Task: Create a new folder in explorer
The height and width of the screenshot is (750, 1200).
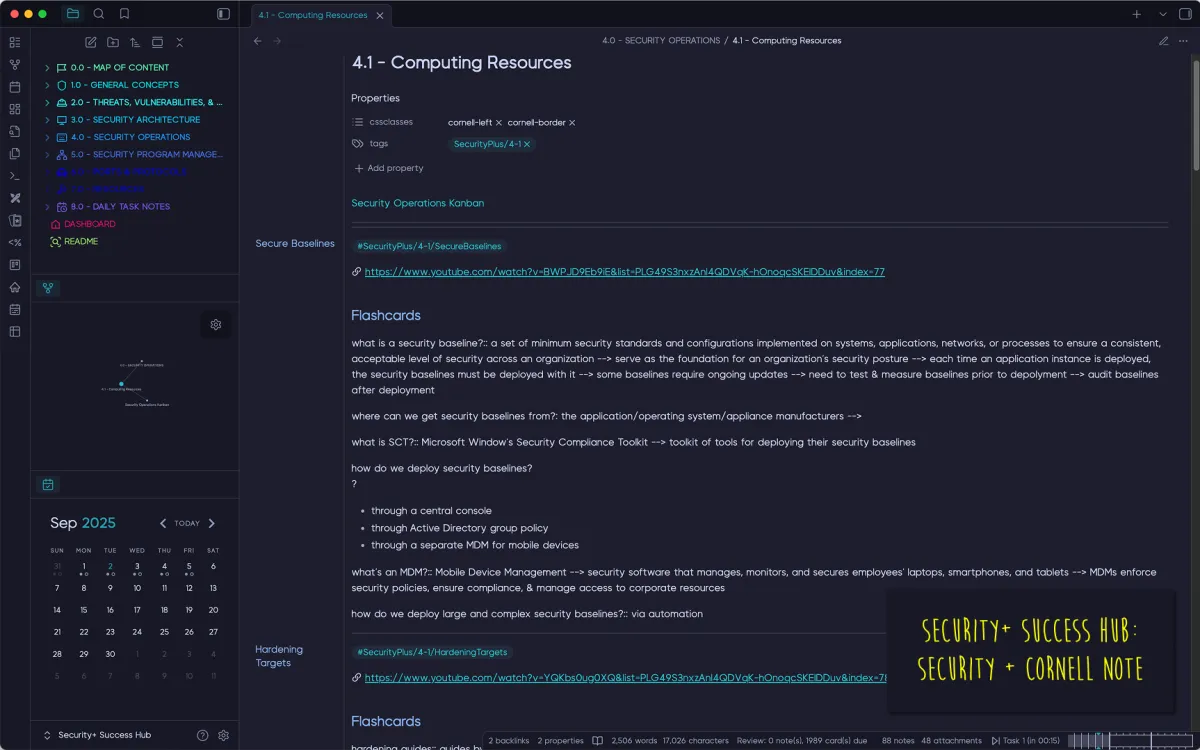Action: coord(113,42)
